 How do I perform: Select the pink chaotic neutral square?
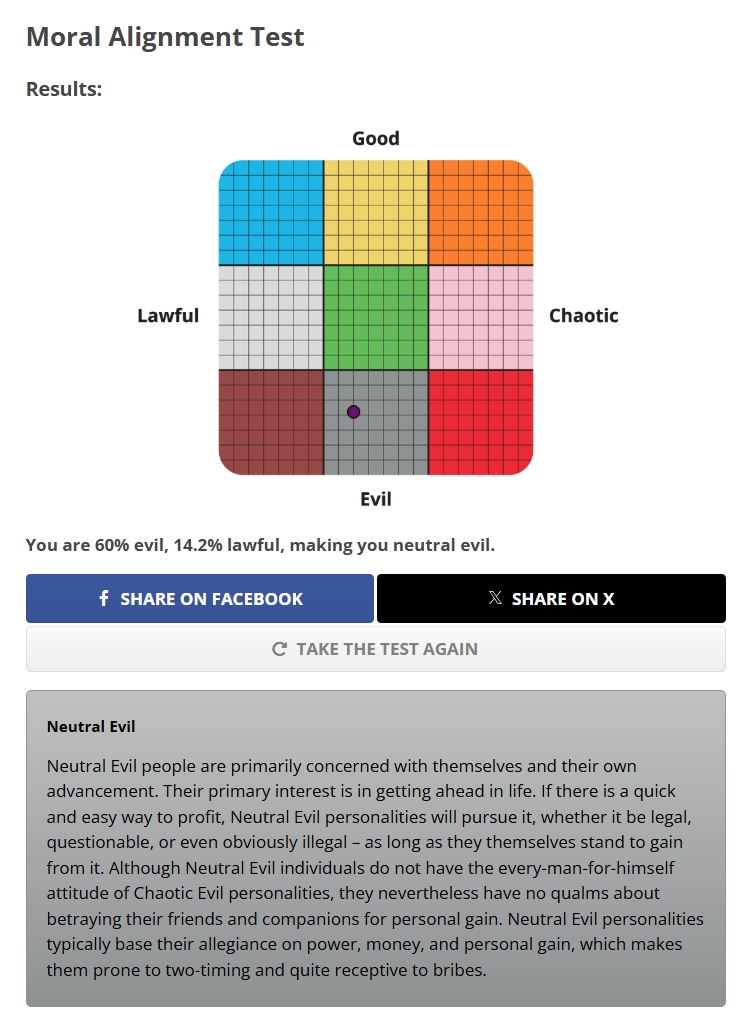481,317
